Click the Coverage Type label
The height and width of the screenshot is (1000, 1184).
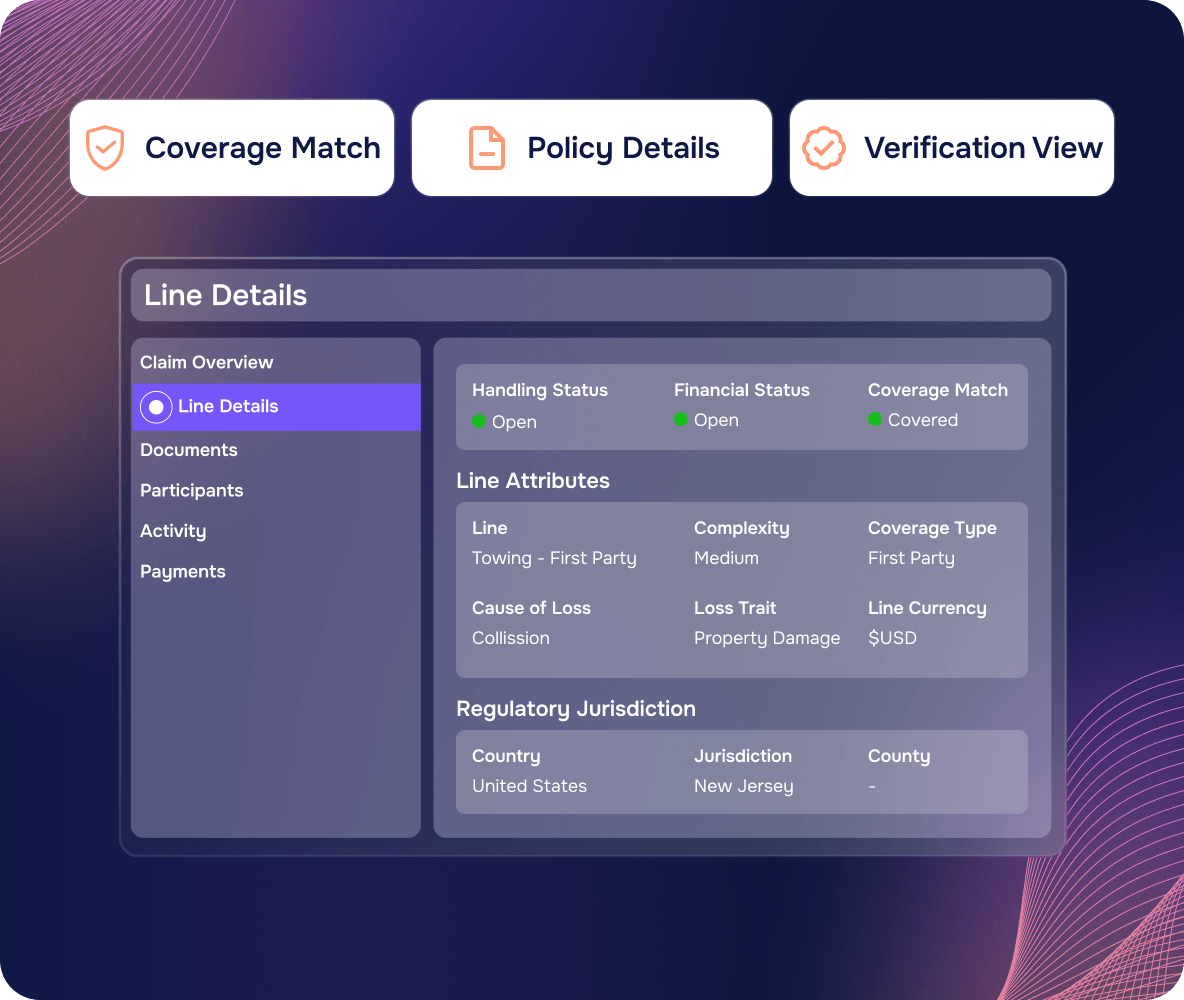[x=932, y=529]
